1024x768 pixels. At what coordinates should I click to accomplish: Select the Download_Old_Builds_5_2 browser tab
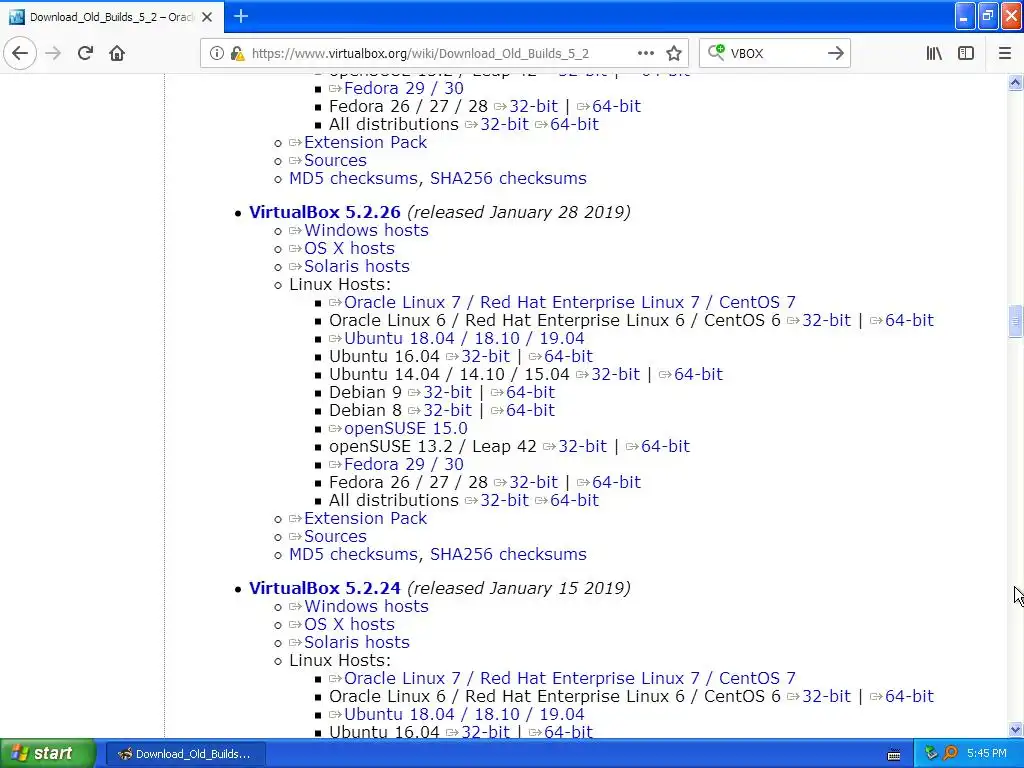click(x=112, y=17)
